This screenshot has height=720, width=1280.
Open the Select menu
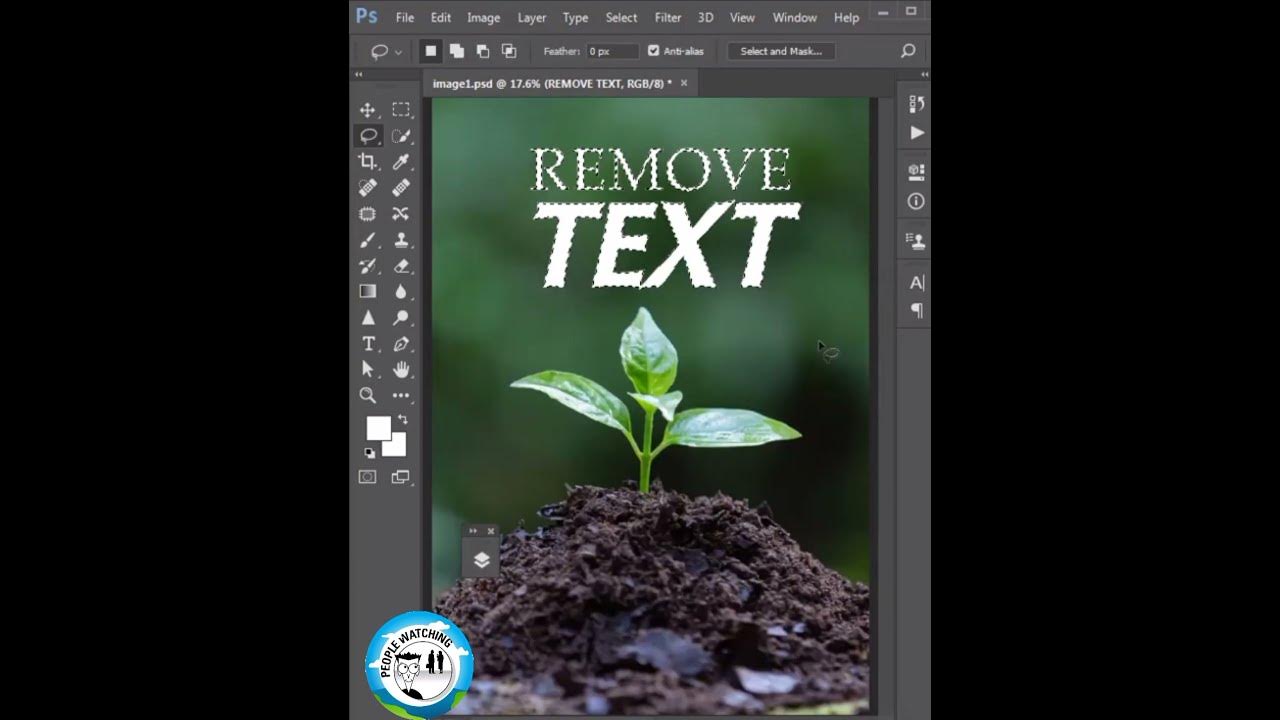(621, 18)
